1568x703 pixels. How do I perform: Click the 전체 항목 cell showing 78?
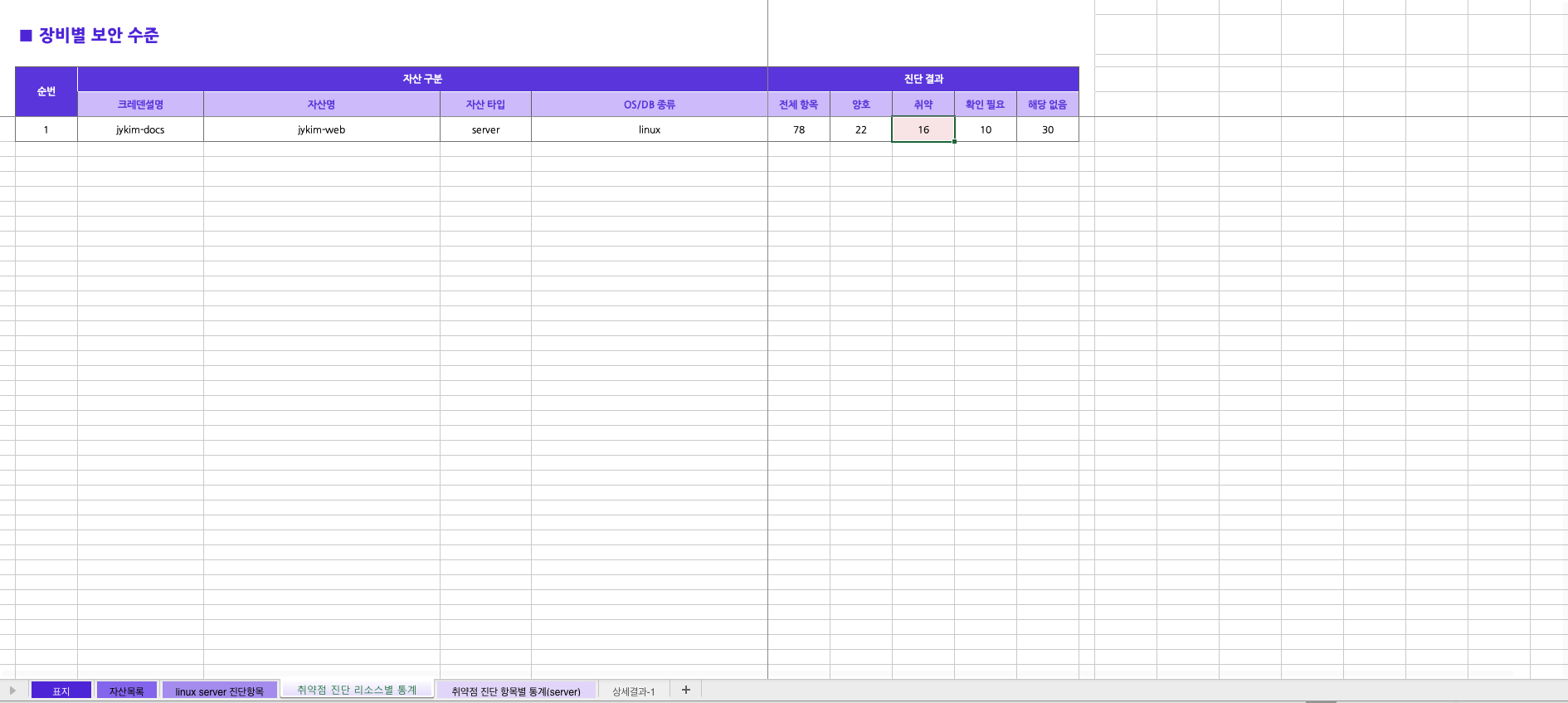798,129
